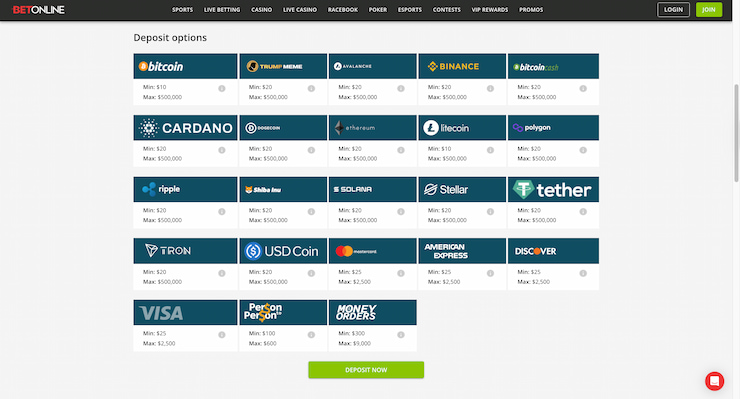Select the Tether deposit logo
The image size is (740, 399).
click(553, 189)
